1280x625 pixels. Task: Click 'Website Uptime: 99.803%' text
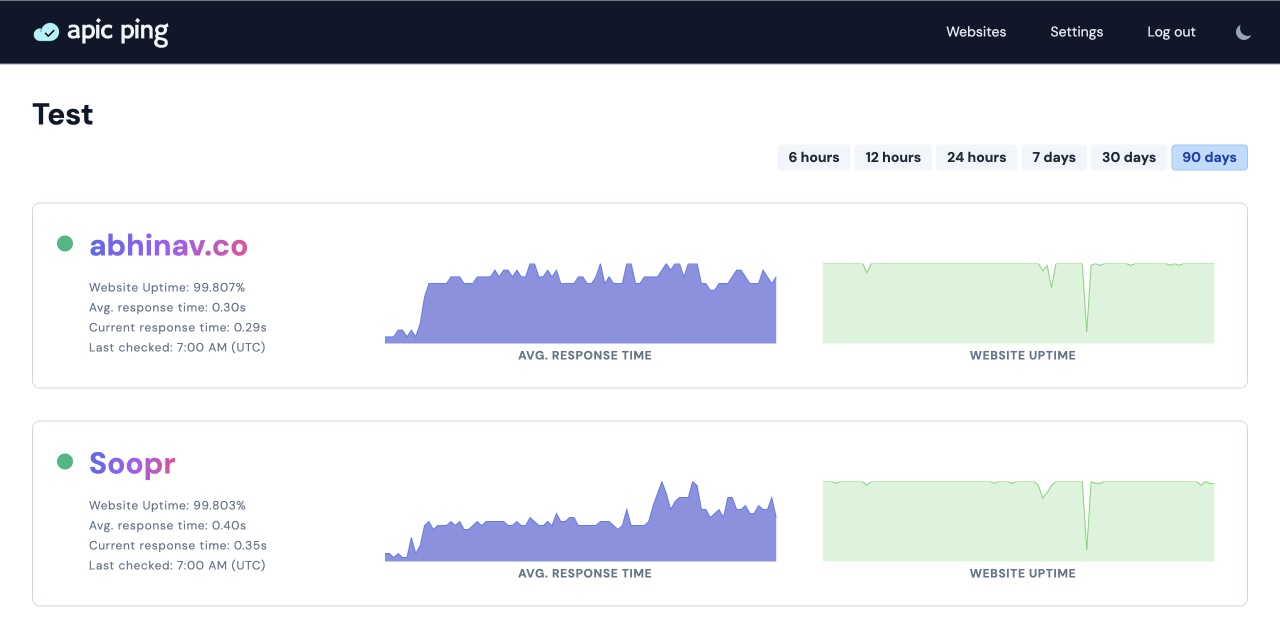(167, 505)
